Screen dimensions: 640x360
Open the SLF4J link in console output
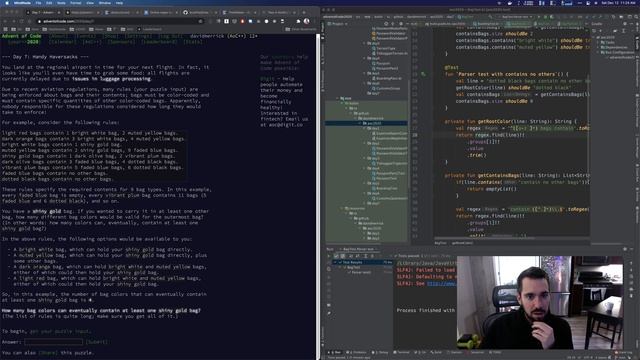coord(441,283)
